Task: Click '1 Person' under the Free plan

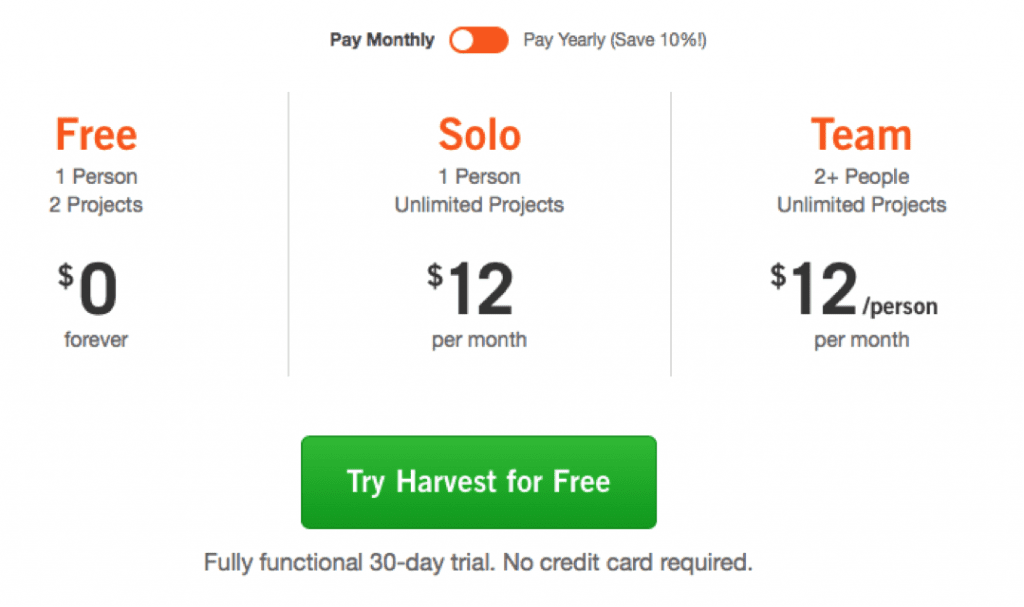Action: tap(96, 176)
